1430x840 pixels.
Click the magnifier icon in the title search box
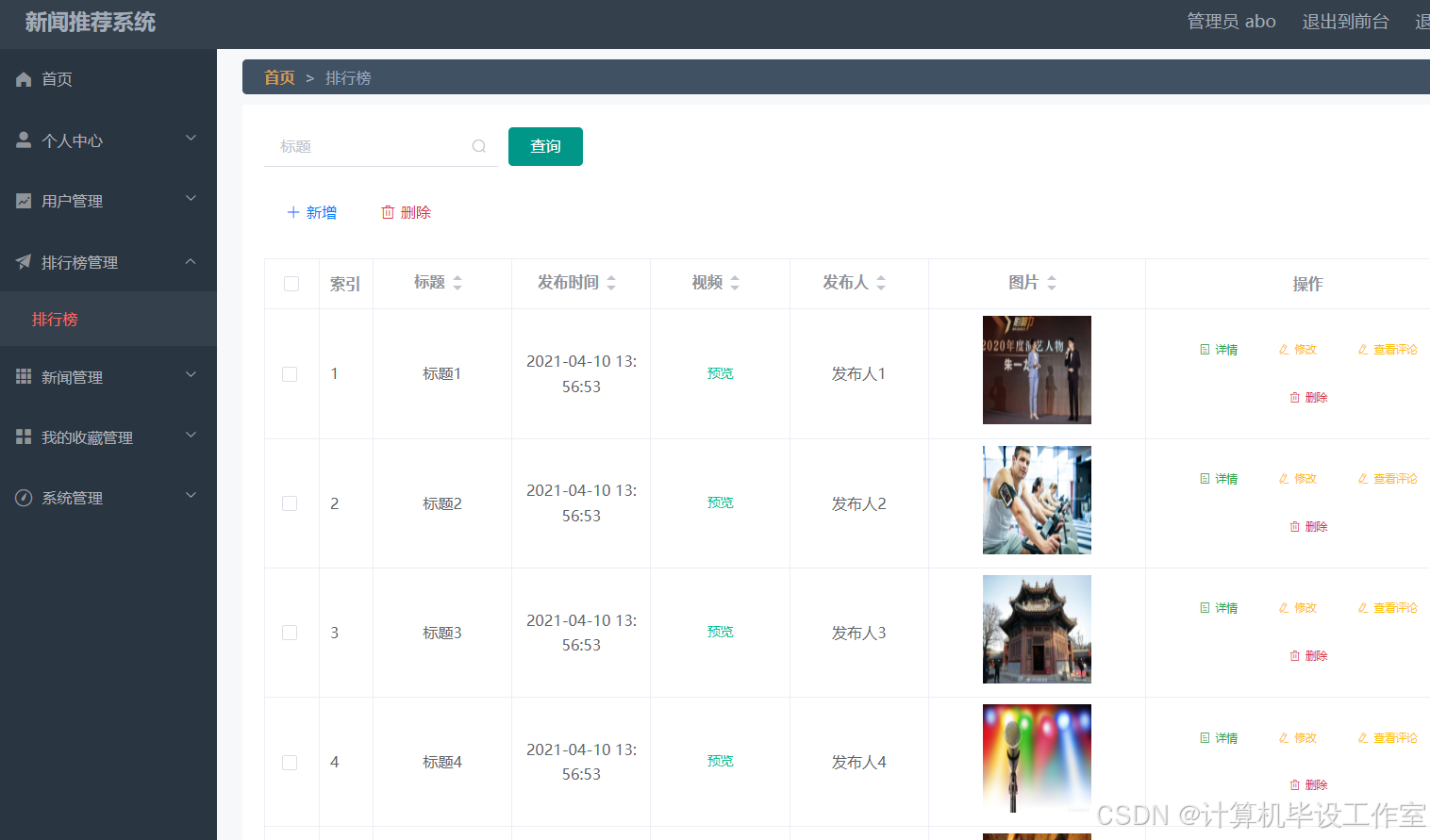click(479, 146)
